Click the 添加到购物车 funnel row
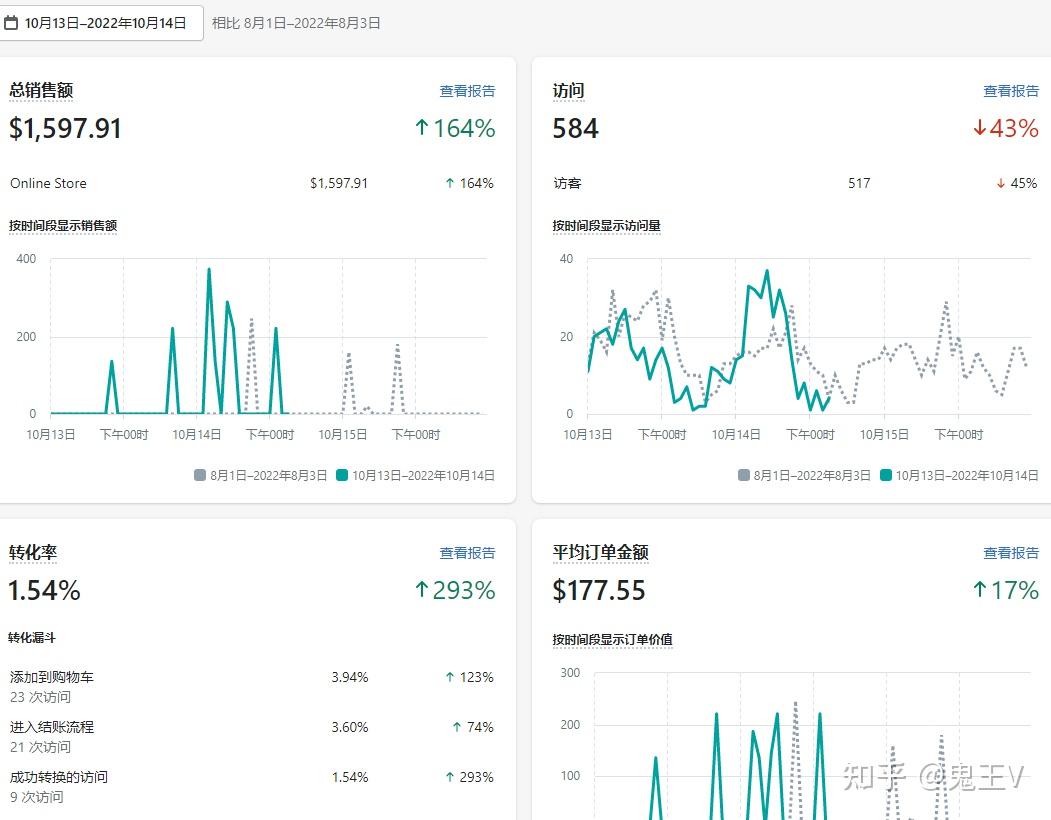The height and width of the screenshot is (820, 1051). tap(251, 687)
